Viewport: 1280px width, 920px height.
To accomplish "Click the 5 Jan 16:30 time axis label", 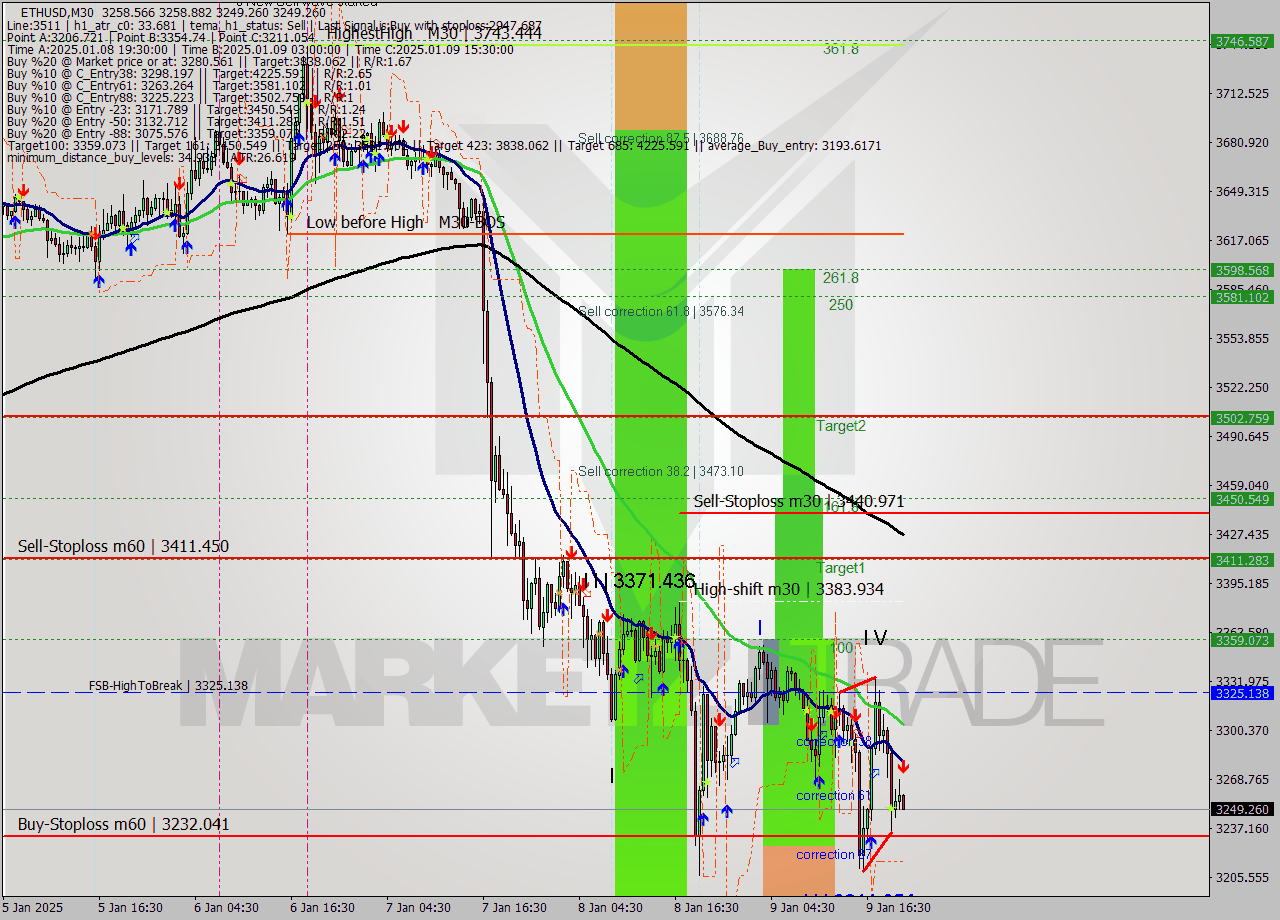I will 130,908.
